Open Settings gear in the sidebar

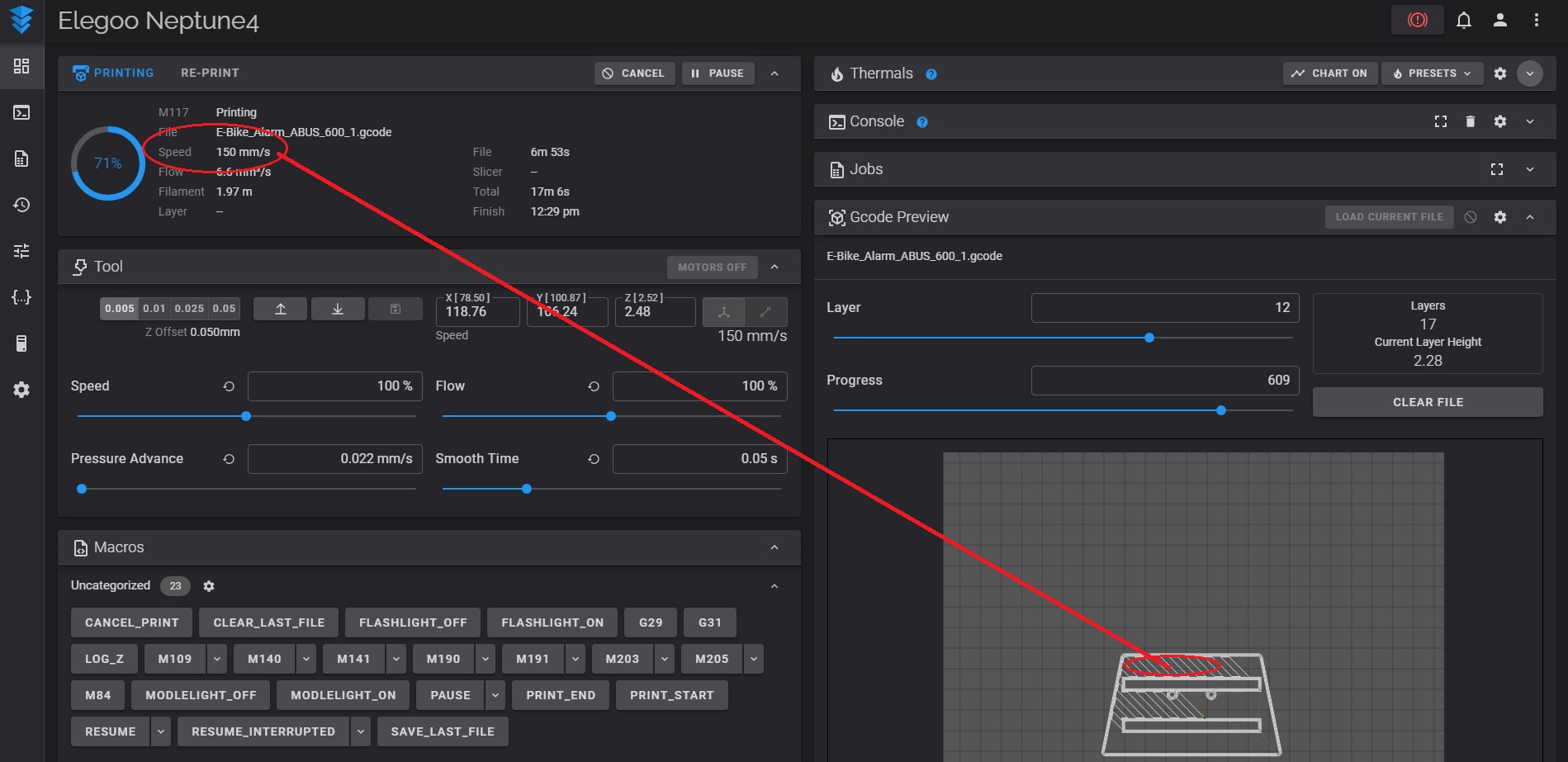point(21,390)
